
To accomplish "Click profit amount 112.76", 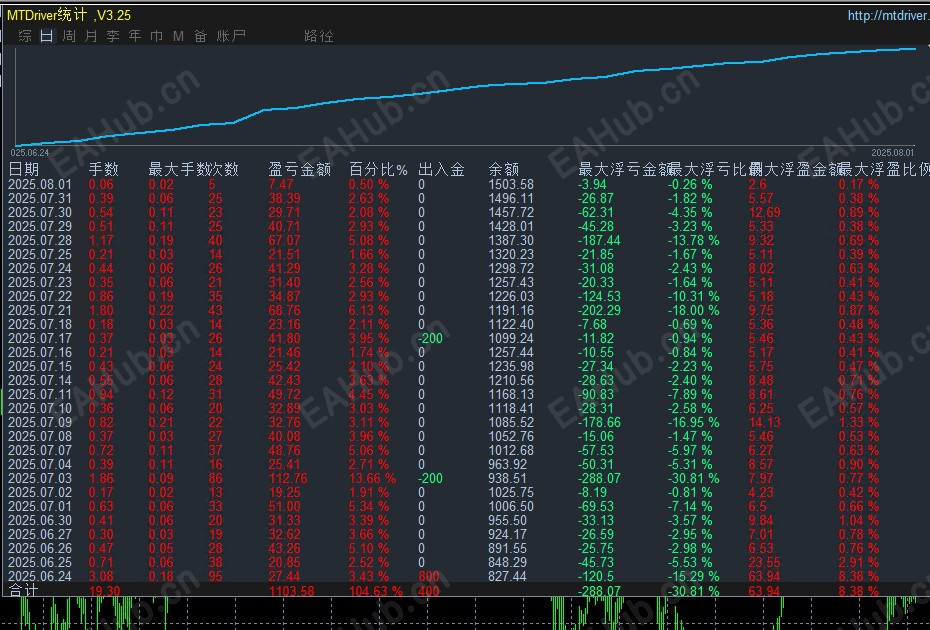I will (288, 478).
